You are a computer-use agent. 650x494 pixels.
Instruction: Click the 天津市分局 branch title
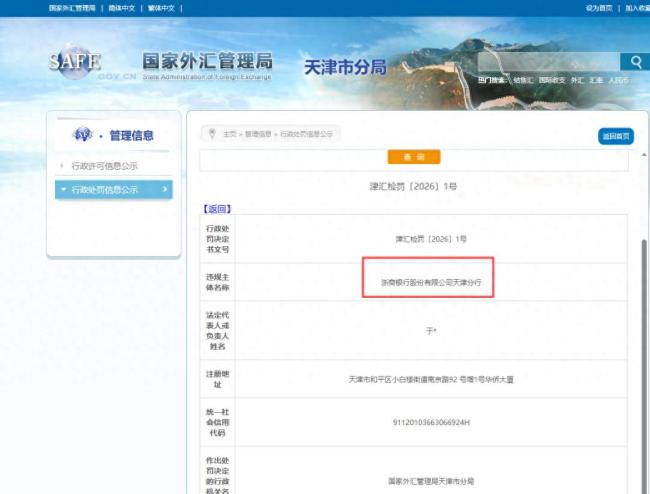click(345, 67)
